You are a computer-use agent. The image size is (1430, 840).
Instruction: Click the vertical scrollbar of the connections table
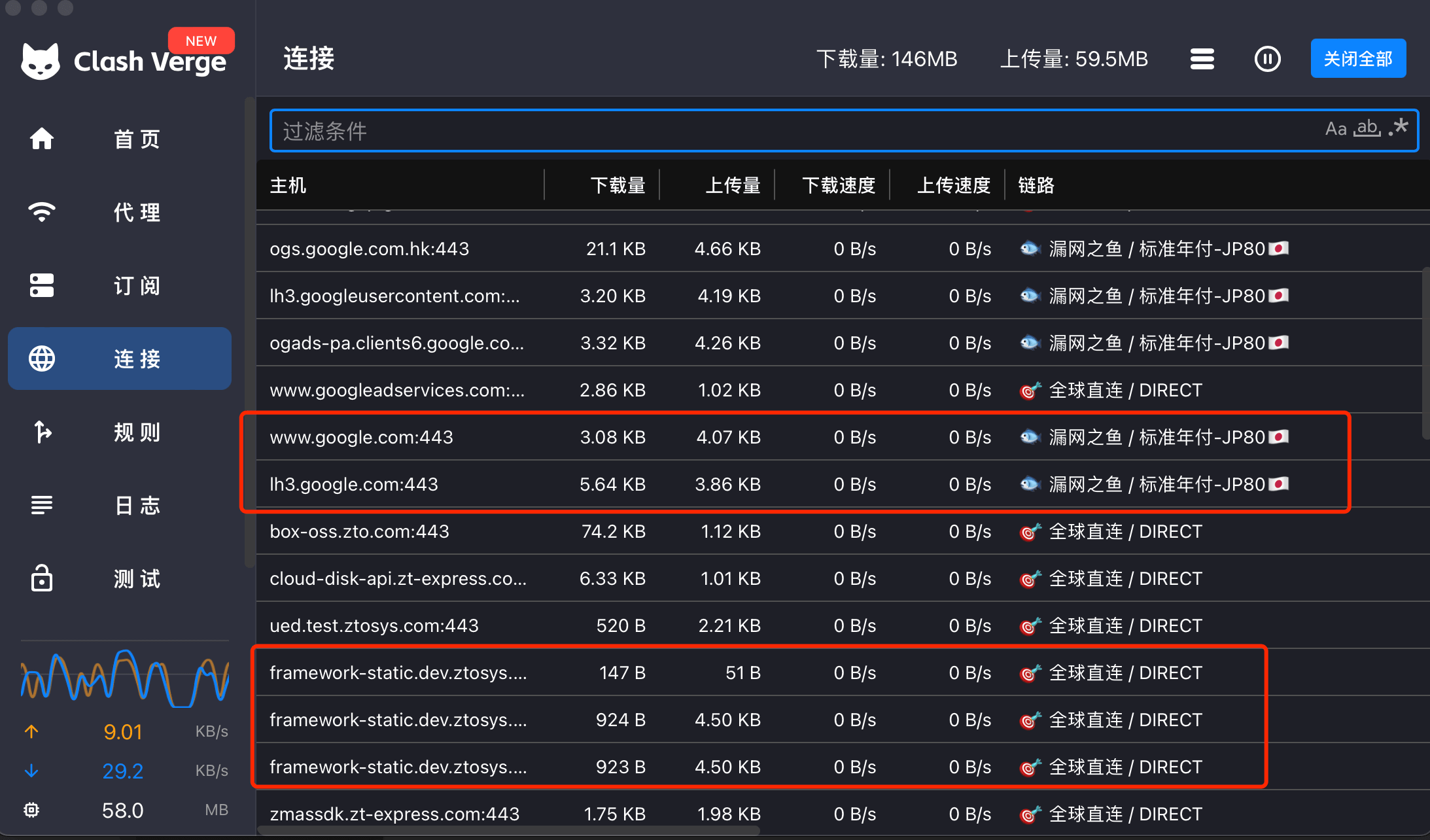click(x=1425, y=353)
